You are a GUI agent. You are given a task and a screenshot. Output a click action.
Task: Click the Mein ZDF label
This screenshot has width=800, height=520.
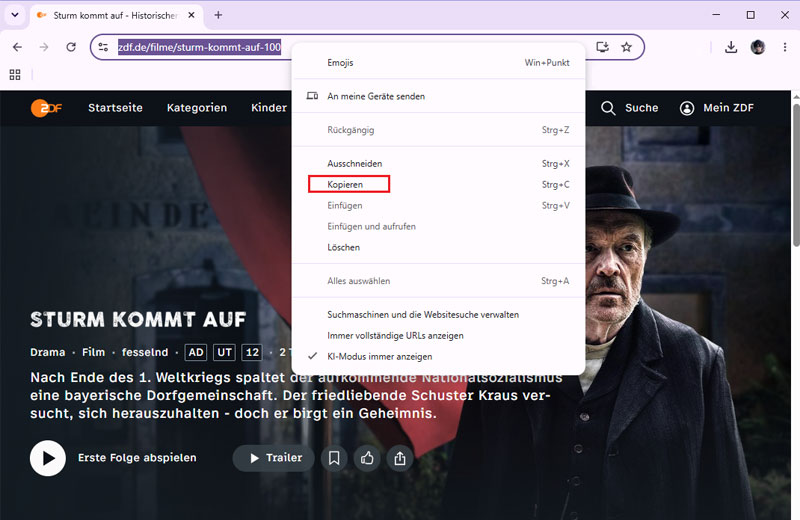728,108
